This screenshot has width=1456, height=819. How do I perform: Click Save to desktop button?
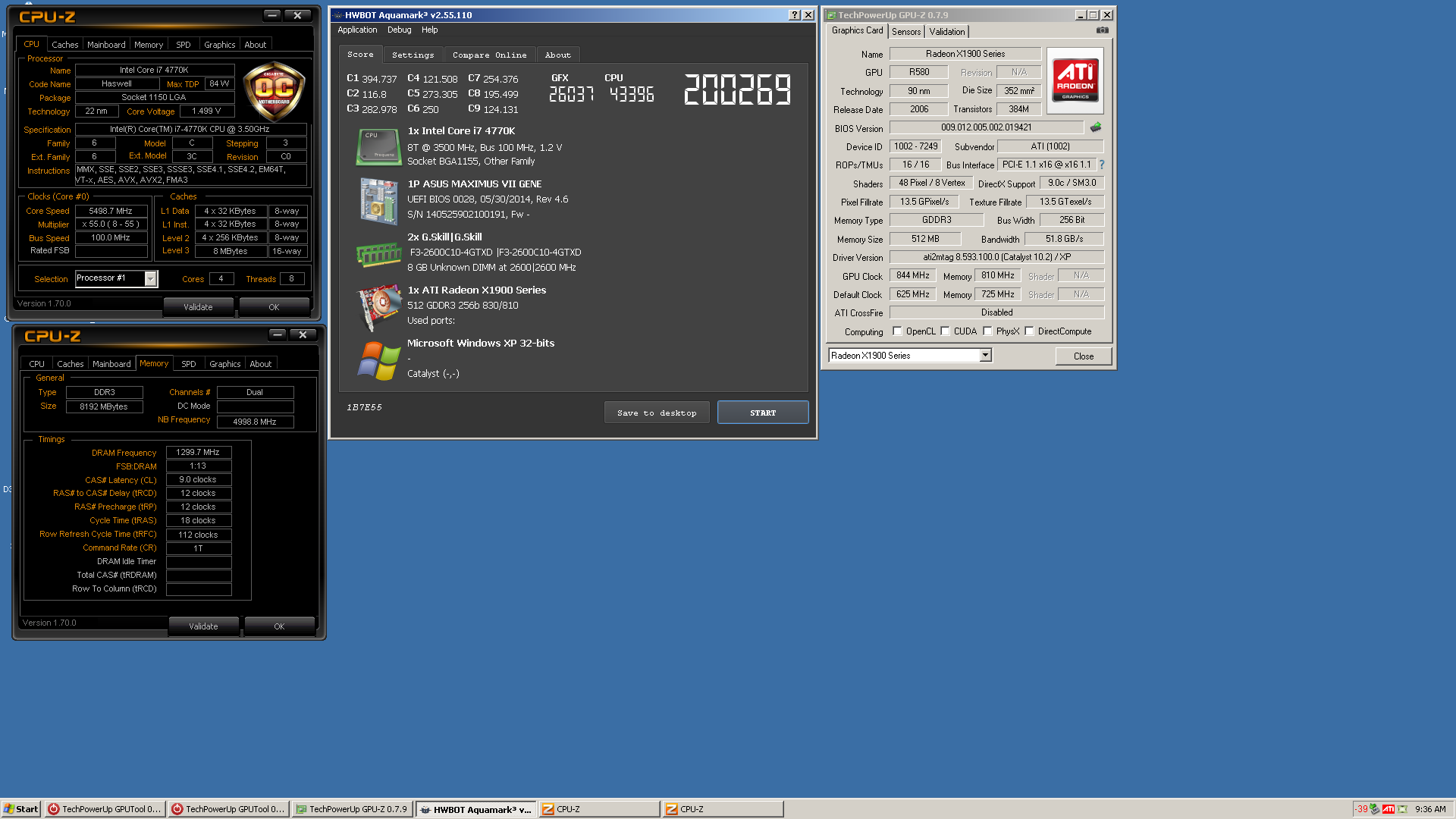point(657,413)
